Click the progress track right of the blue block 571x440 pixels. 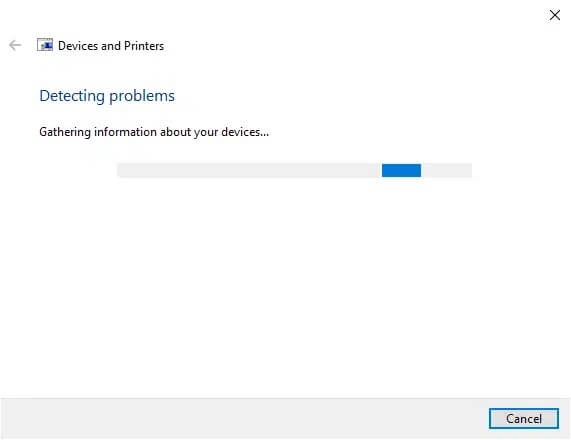click(x=446, y=170)
